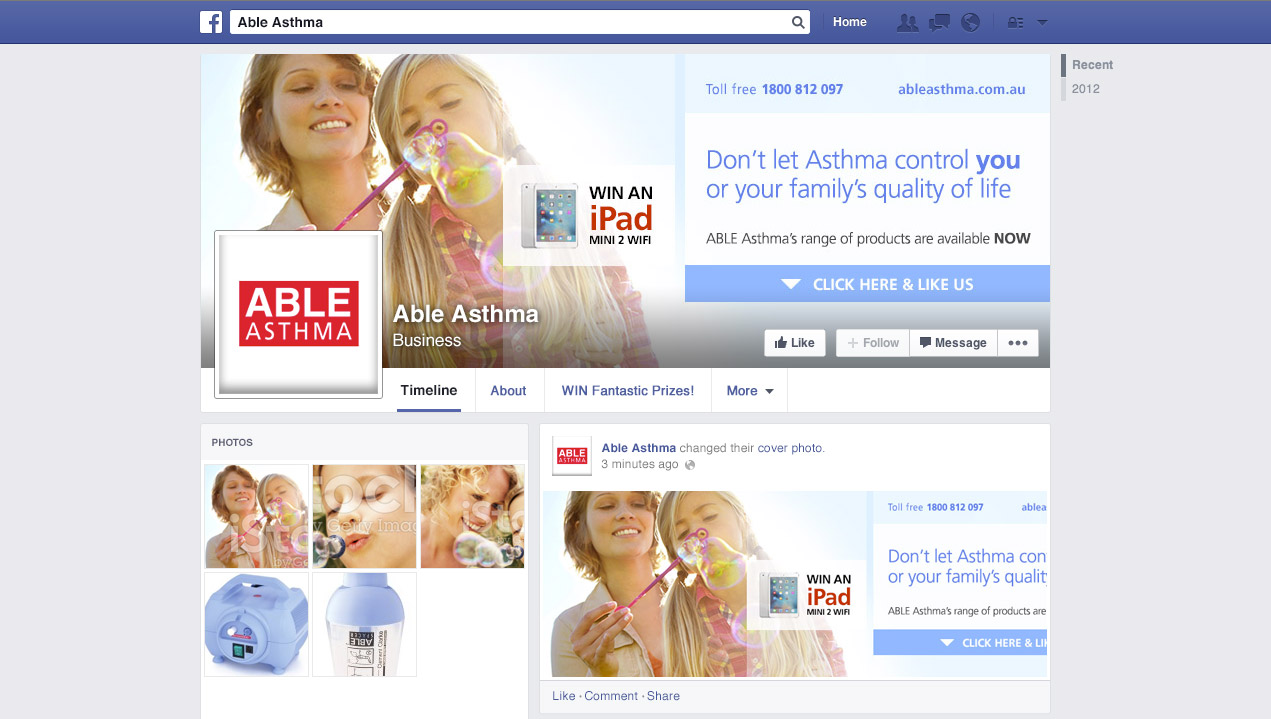Screen dimensions: 1271x719
Task: Click Home in the top bar
Action: click(850, 22)
